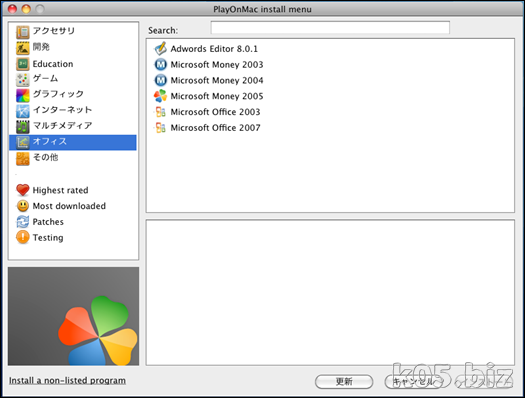The image size is (525, 398).
Task: Click the Microsoft Money 2003 icon
Action: pos(160,64)
